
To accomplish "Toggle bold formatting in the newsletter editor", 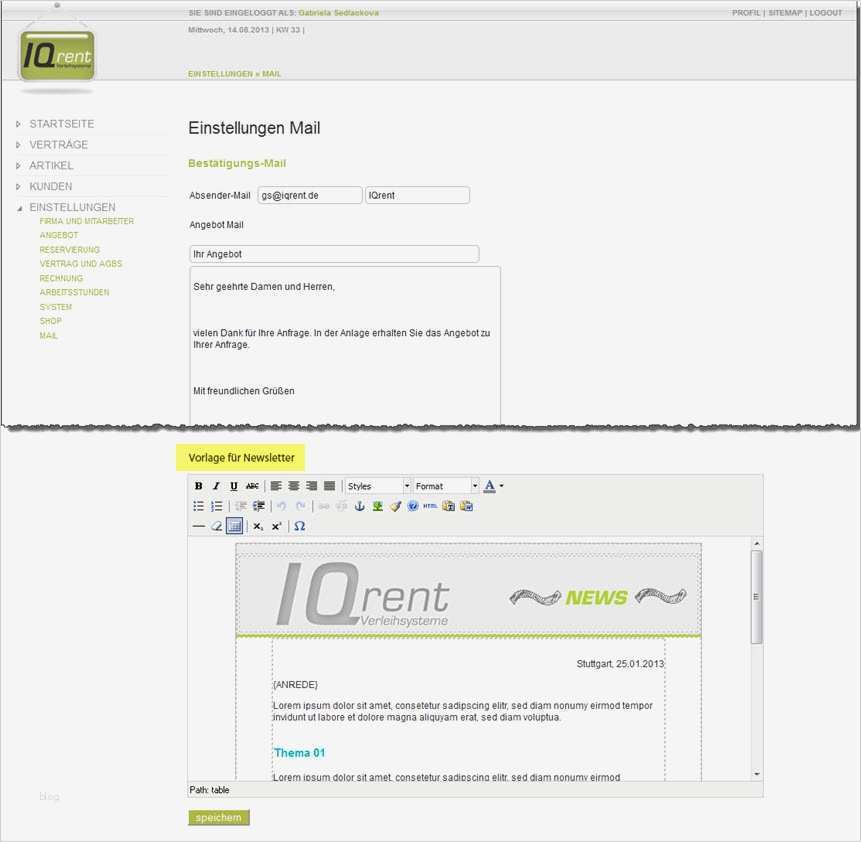I will (197, 486).
